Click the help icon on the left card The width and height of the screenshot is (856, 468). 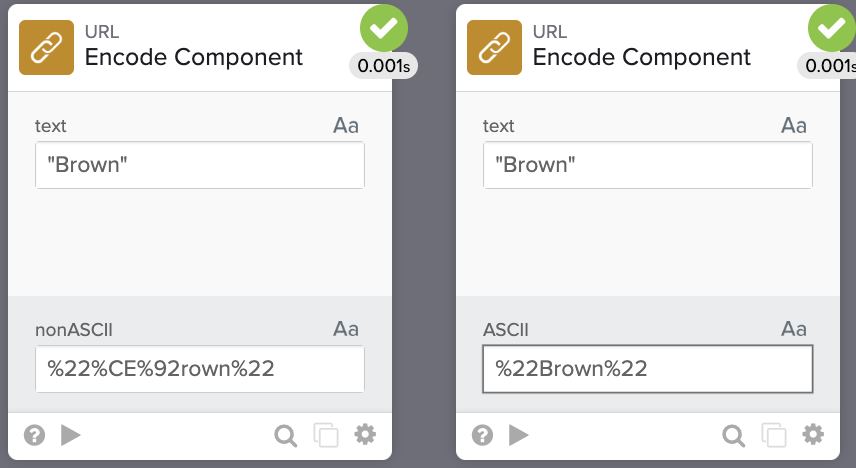click(34, 435)
